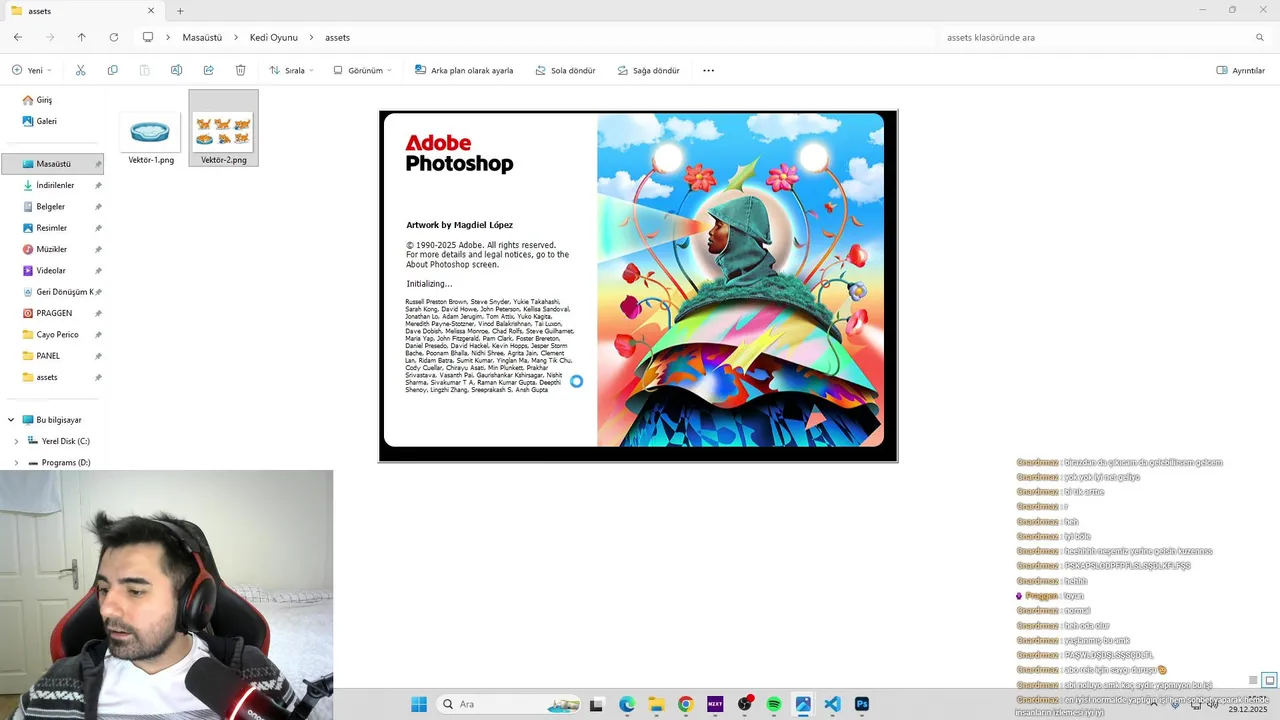Open a new Explorer tab with plus
Image resolution: width=1280 pixels, height=720 pixels.
tap(180, 11)
